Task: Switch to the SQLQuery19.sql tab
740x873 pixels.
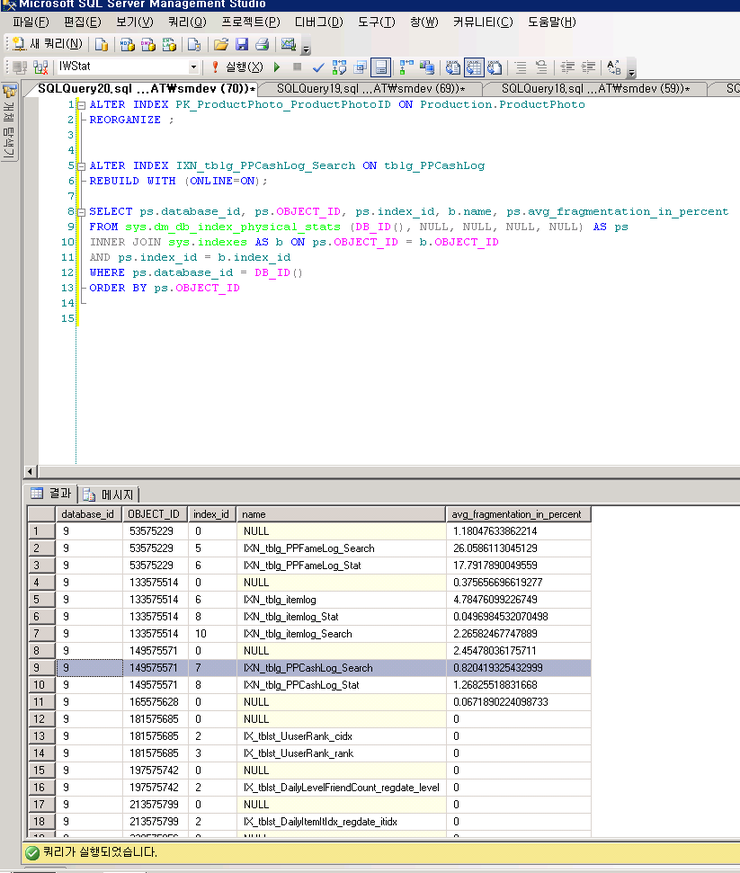Action: (370, 89)
